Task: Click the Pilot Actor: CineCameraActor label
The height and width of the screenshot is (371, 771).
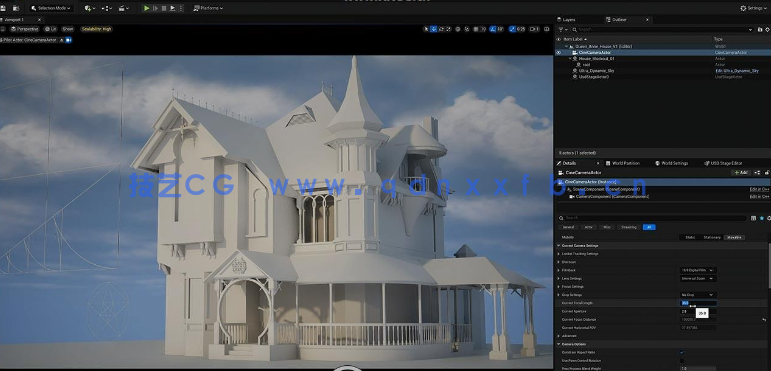Action: point(30,40)
